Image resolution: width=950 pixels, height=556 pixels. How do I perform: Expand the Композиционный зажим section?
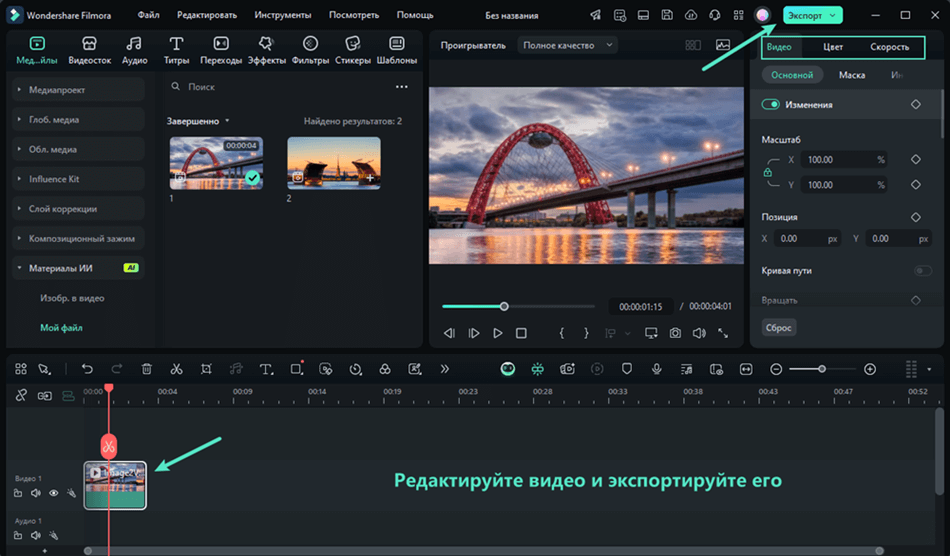[x=78, y=238]
